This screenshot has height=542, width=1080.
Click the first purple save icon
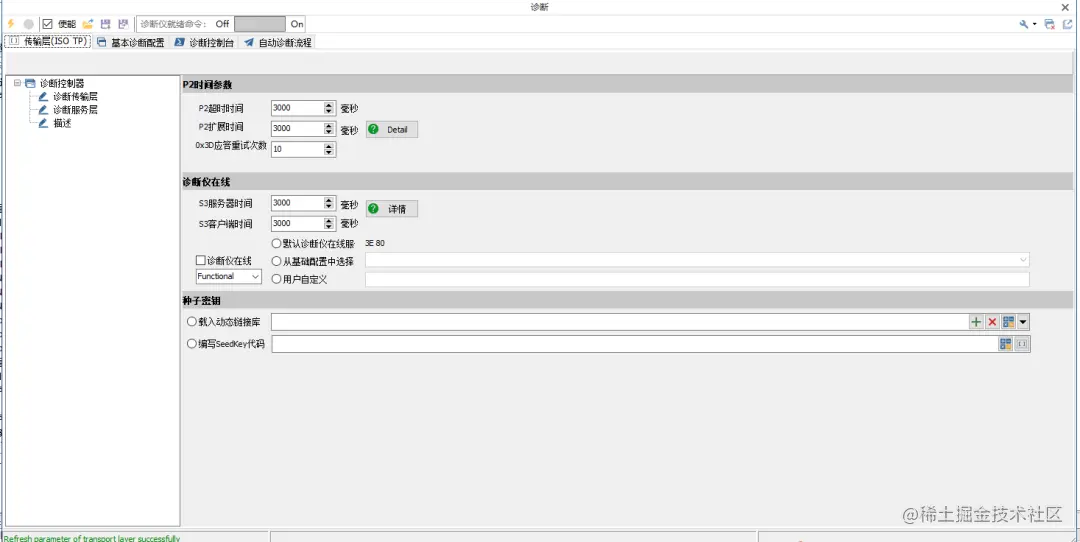point(105,23)
